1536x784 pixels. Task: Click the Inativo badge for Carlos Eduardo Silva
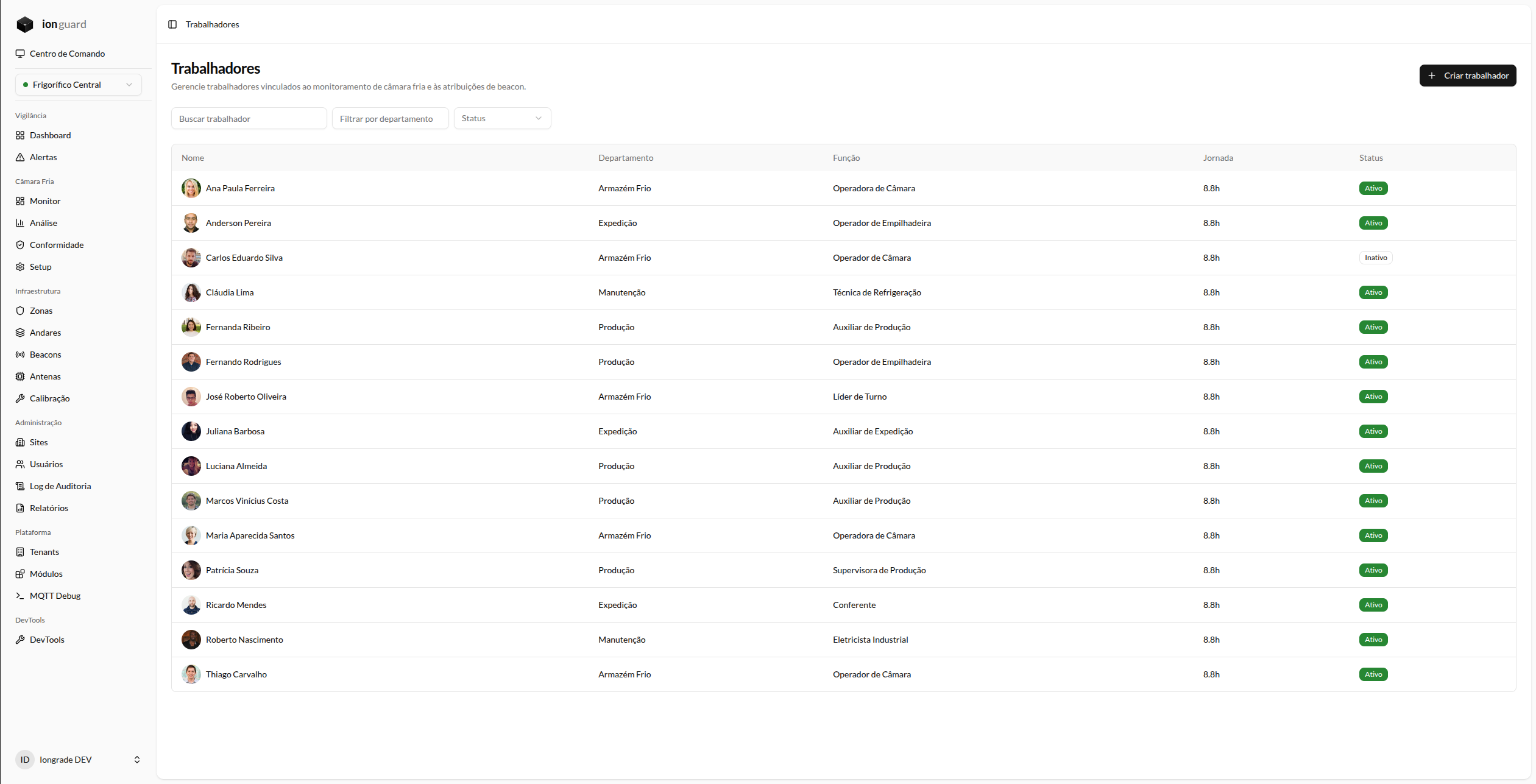pos(1376,258)
